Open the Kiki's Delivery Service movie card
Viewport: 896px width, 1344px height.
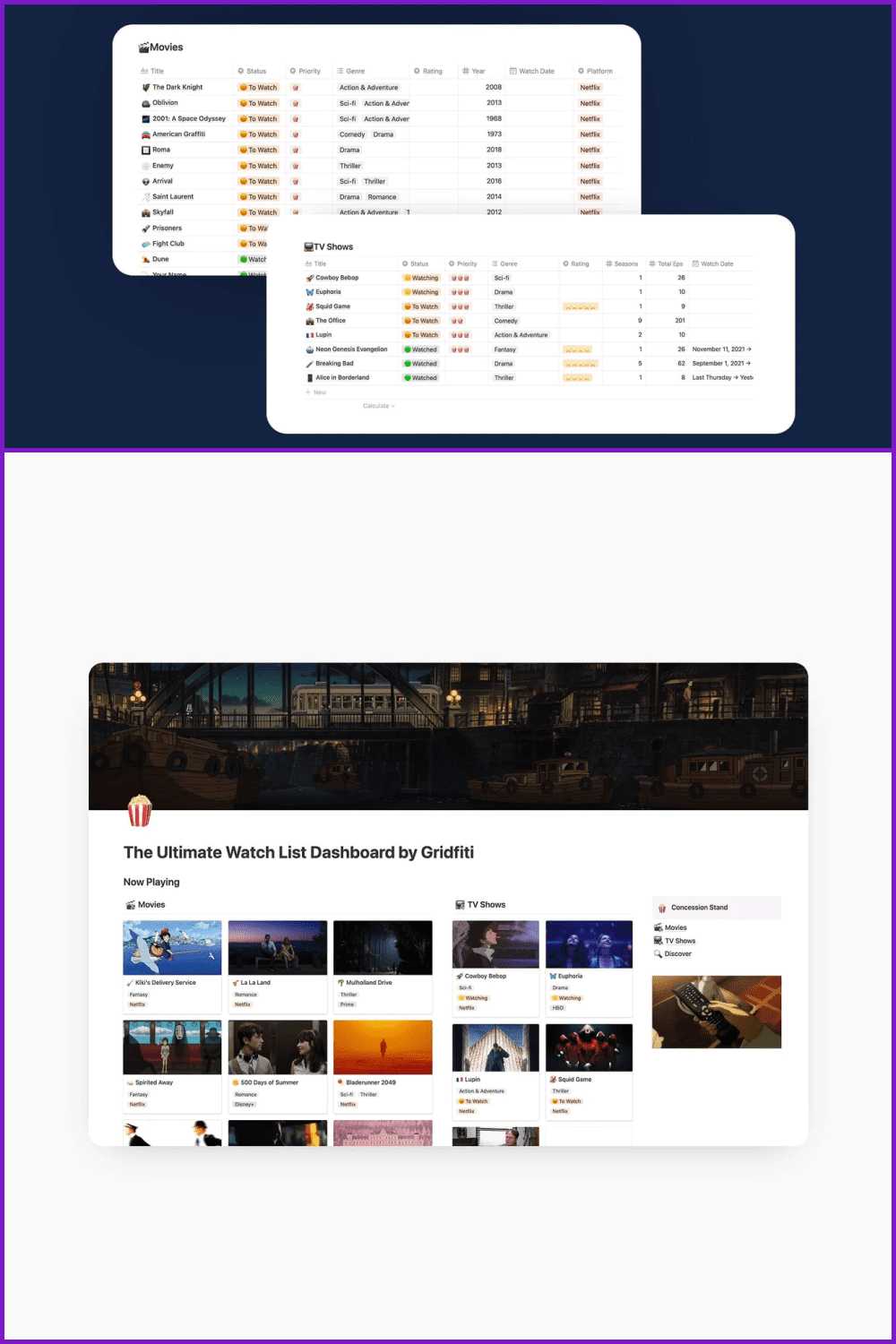point(172,967)
